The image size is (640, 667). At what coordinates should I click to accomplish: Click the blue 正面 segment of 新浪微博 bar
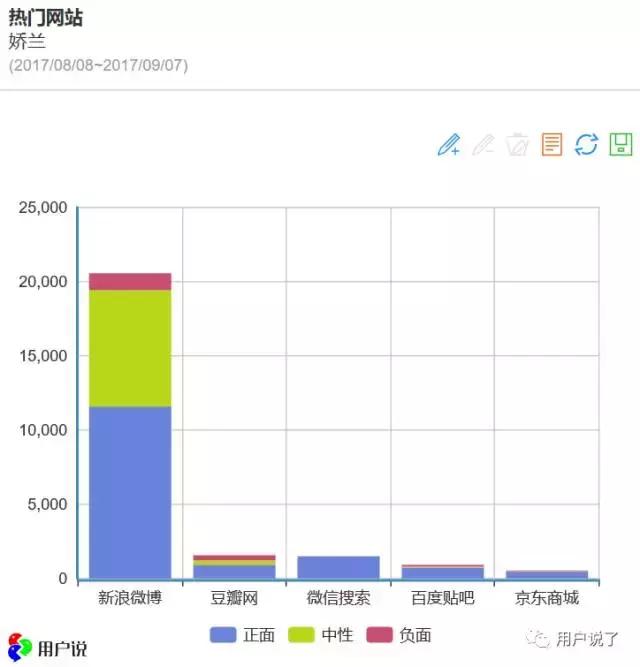tap(130, 493)
